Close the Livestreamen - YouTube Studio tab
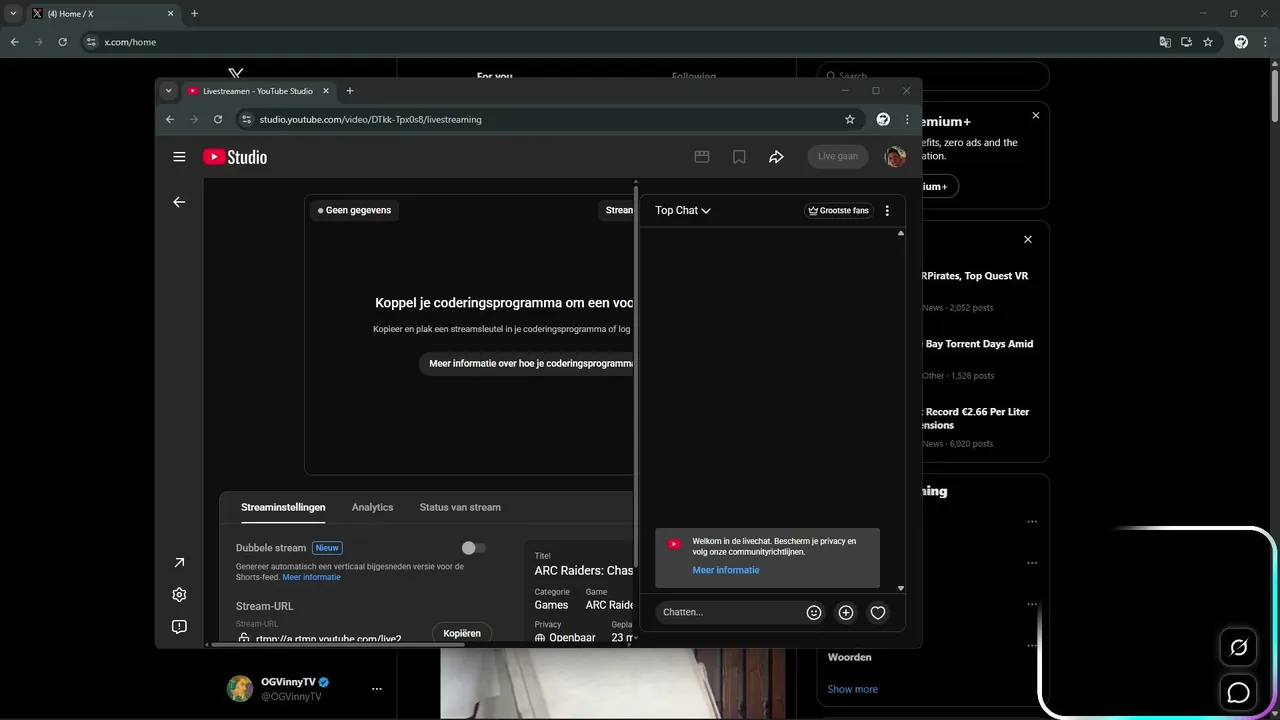This screenshot has width=1280, height=720. pyautogui.click(x=326, y=91)
